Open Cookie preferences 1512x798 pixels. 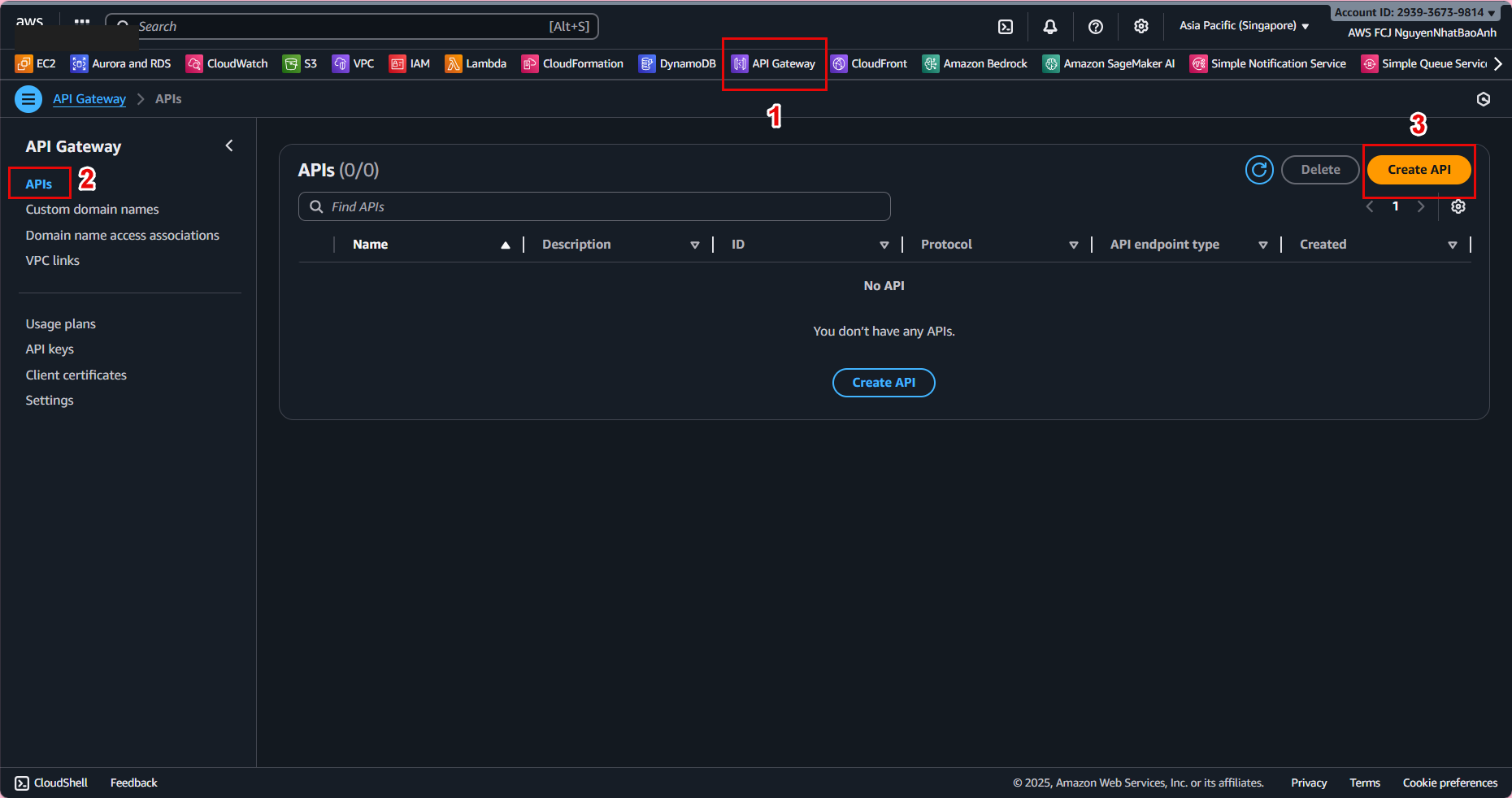(1450, 783)
